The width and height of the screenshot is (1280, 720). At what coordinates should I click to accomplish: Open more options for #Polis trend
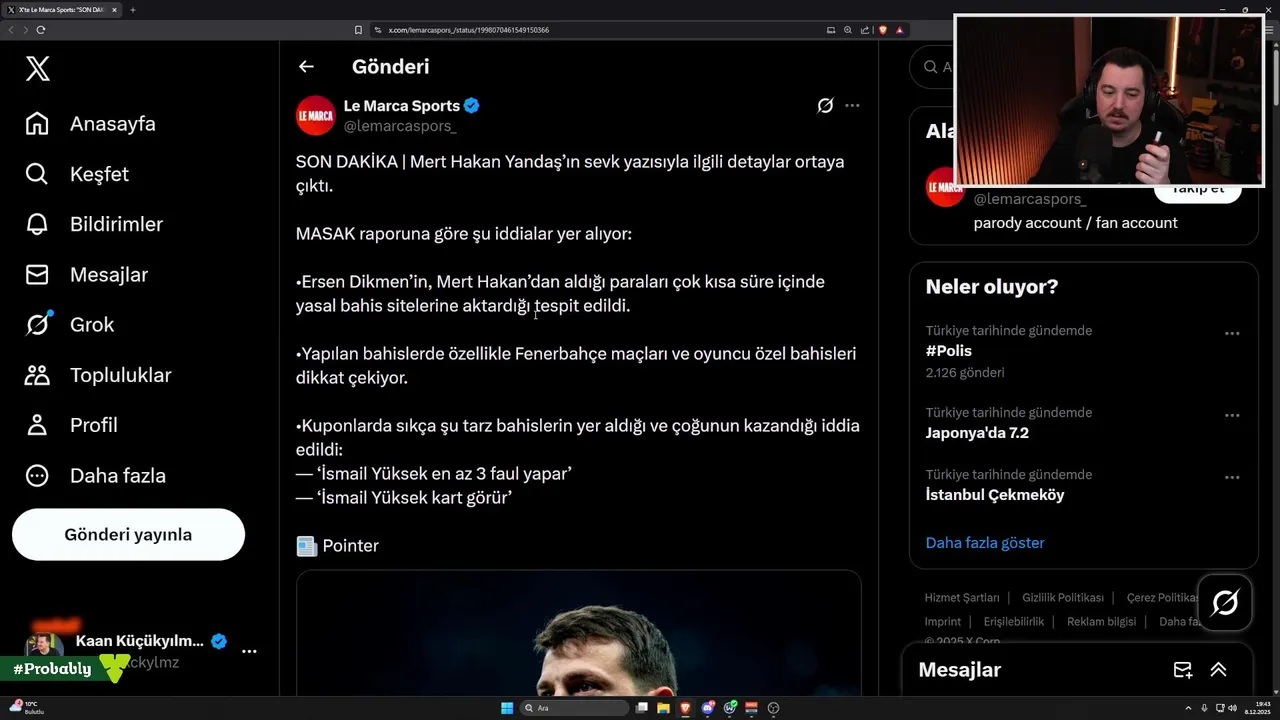(x=1232, y=333)
